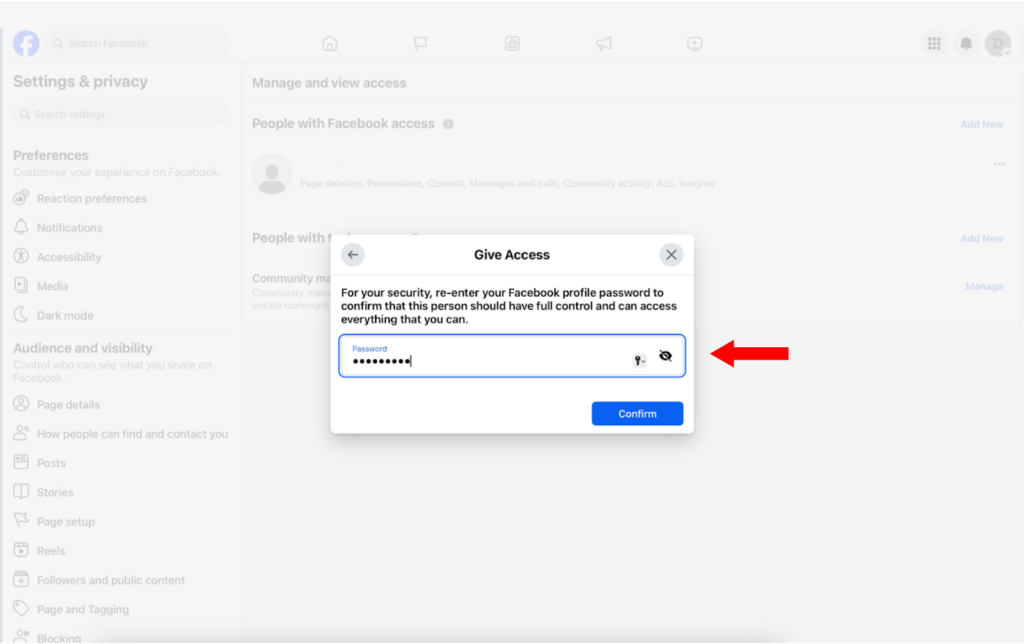Screen dimensions: 1024x644
Task: Open the profile avatar account menu
Action: [998, 44]
